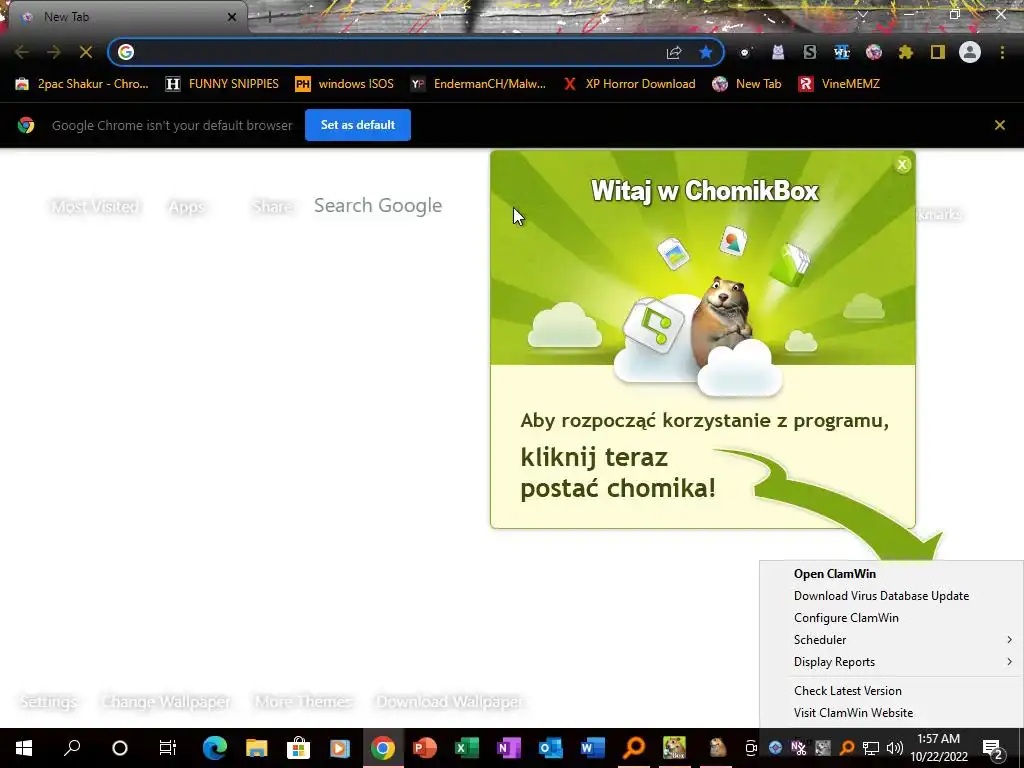Click Change Wallpaper

pyautogui.click(x=167, y=701)
